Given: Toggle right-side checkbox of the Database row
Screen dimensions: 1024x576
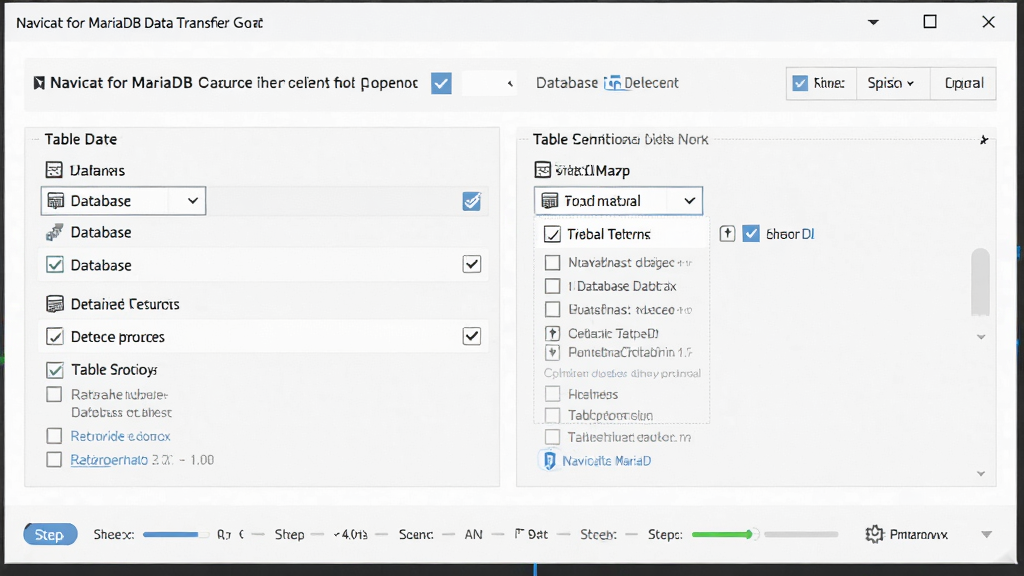Looking at the screenshot, I should click(472, 264).
